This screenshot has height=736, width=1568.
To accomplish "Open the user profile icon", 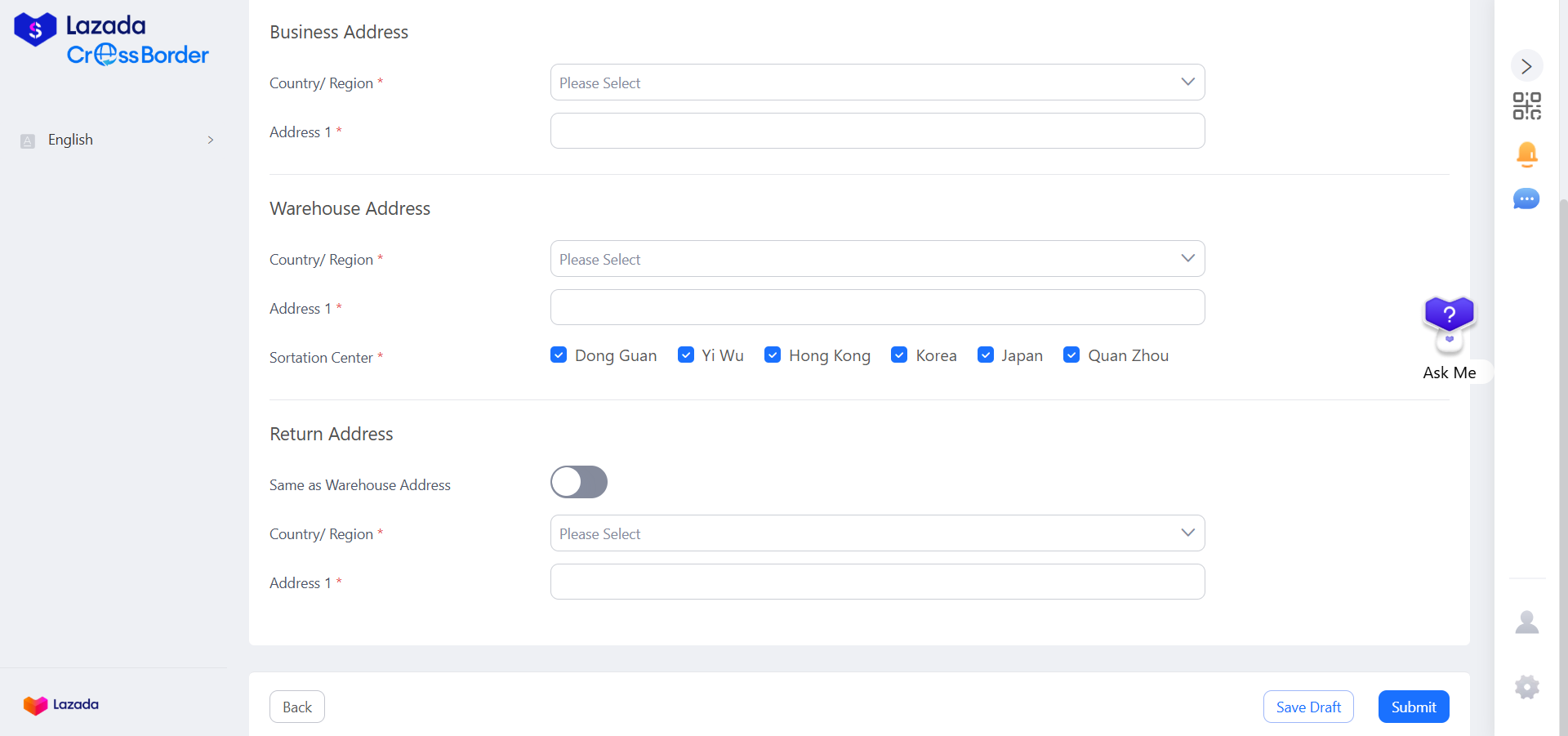I will [1526, 622].
